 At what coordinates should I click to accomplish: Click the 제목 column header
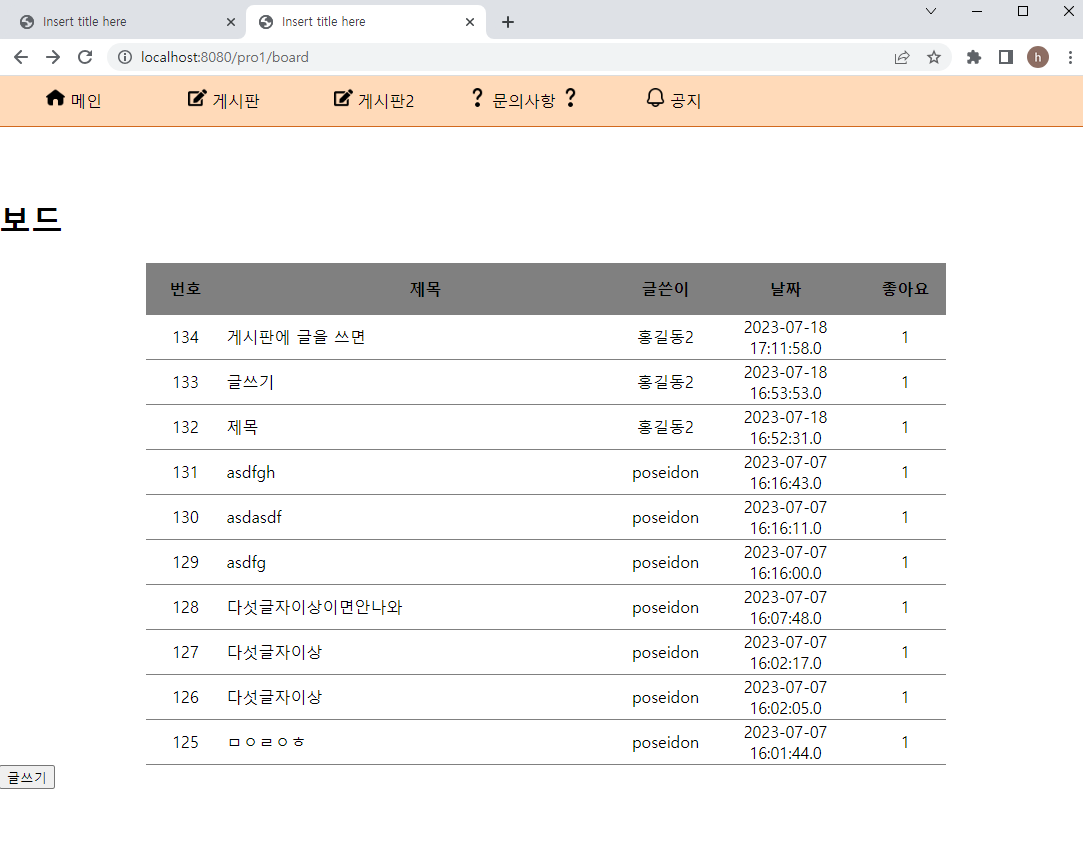coord(425,289)
